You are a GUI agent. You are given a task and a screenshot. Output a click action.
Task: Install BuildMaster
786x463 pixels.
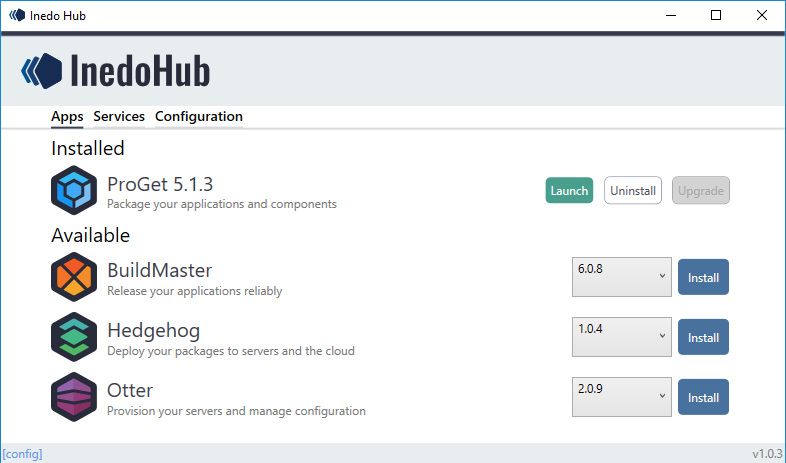[703, 277]
